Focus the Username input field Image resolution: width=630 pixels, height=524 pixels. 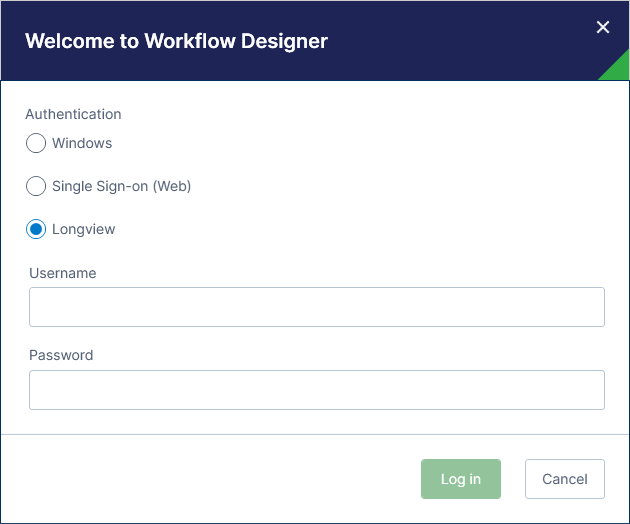(x=317, y=307)
